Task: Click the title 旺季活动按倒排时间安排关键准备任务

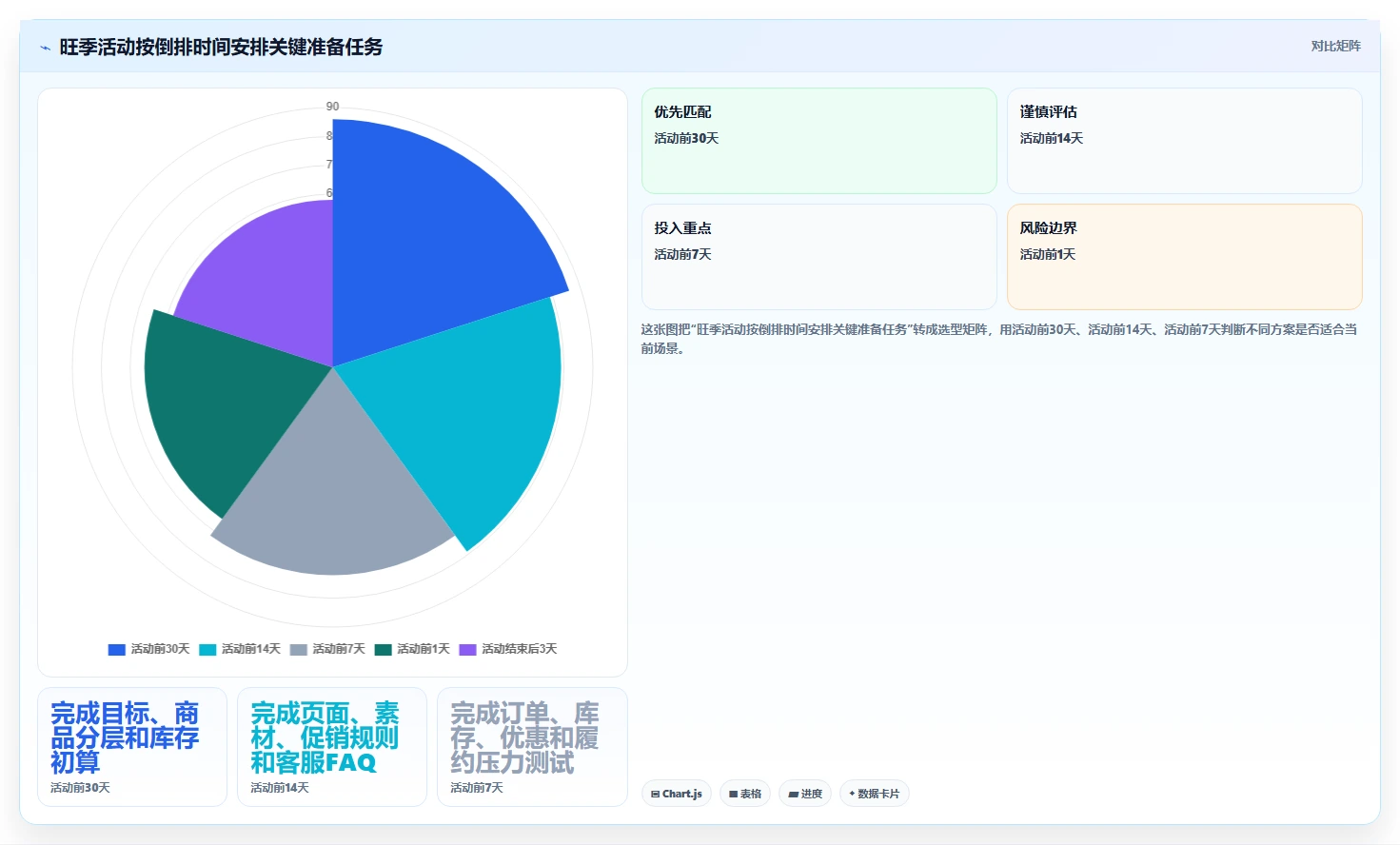Action: click(x=221, y=47)
